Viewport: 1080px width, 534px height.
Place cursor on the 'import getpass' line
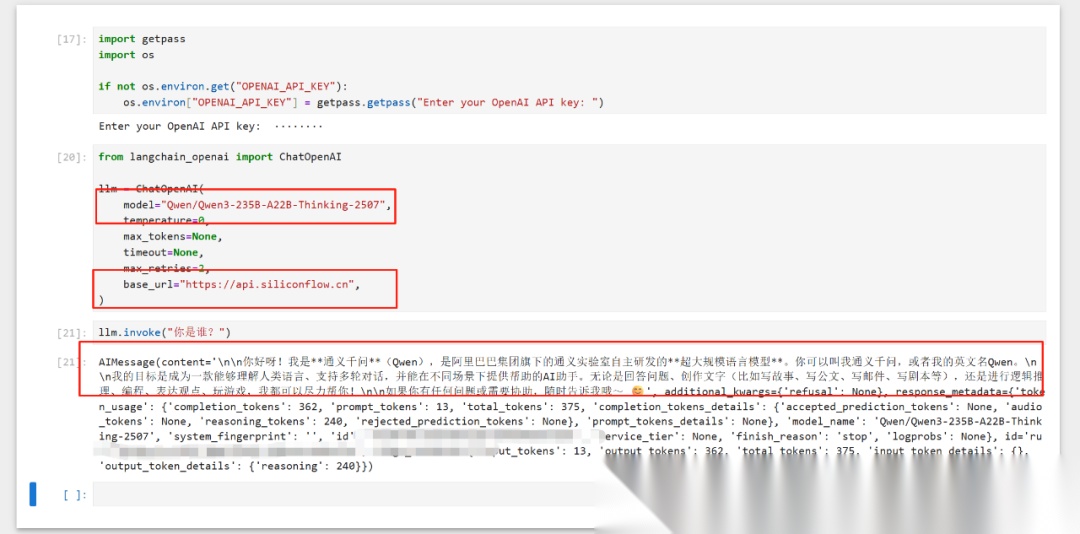pos(142,39)
